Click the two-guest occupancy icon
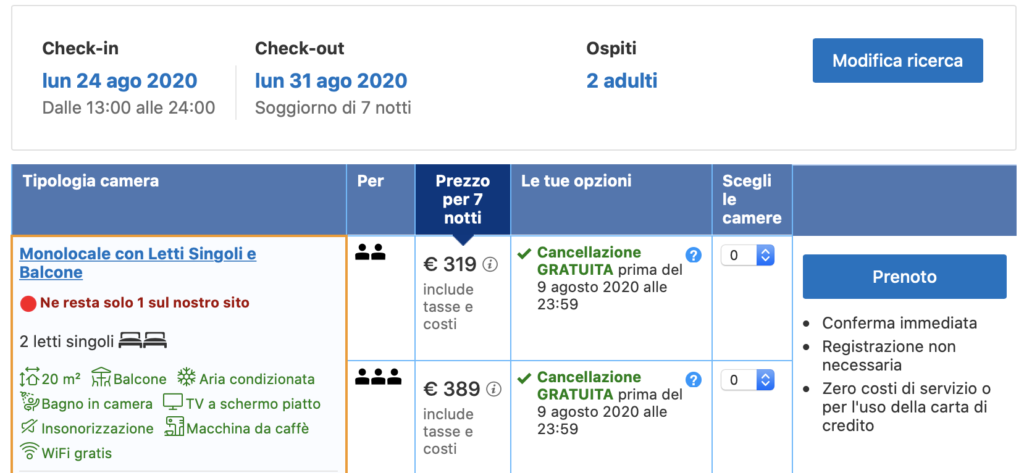The width and height of the screenshot is (1024, 473). 370,253
